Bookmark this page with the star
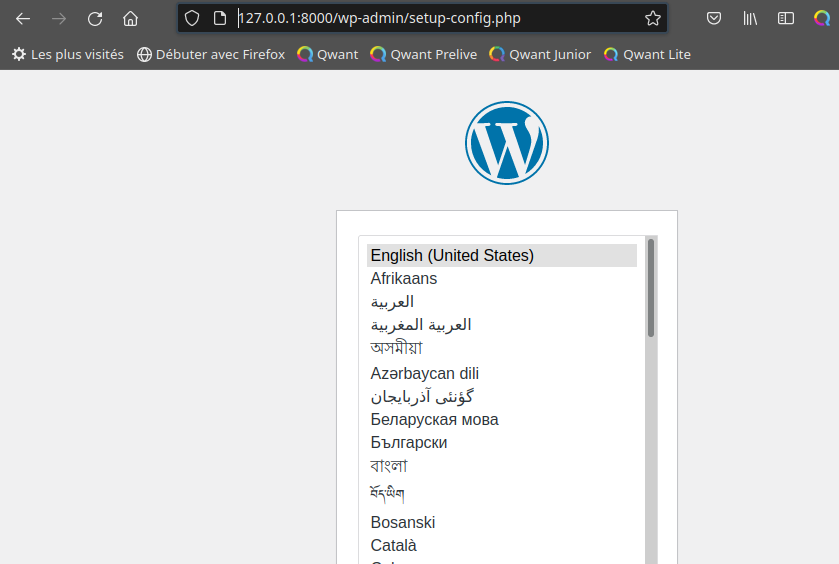 [x=652, y=18]
